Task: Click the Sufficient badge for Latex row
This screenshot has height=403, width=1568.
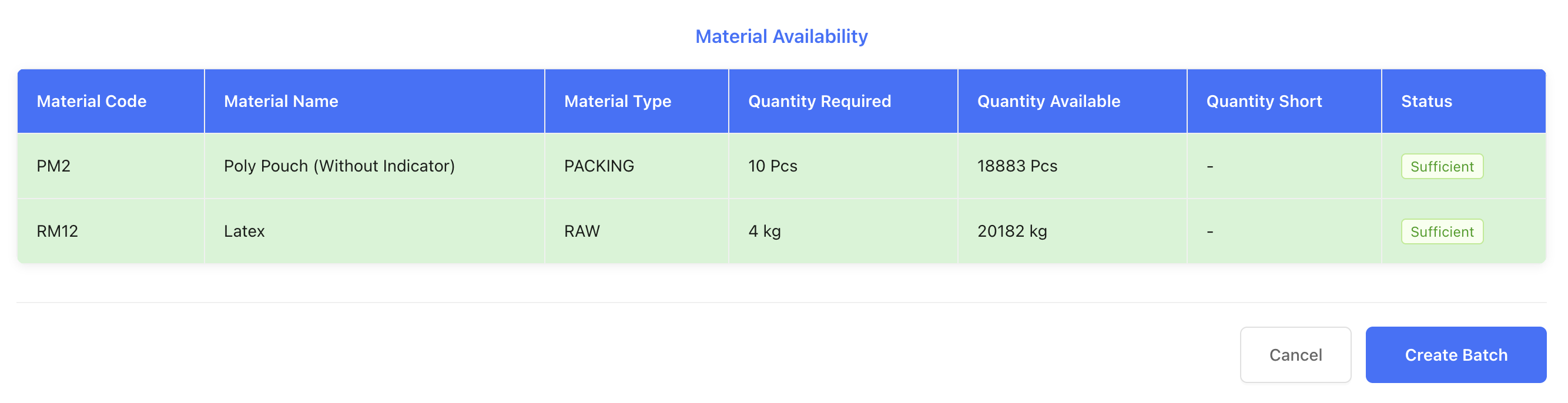Action: [1441, 231]
